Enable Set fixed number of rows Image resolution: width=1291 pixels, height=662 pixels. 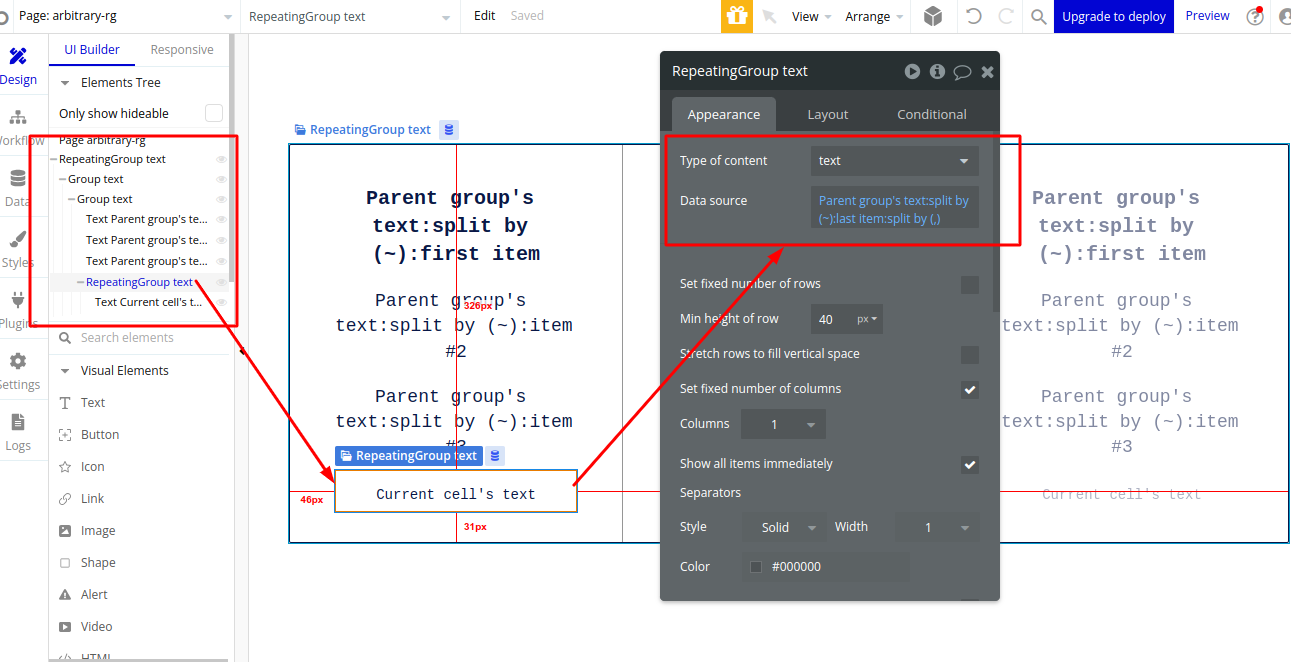pyautogui.click(x=970, y=285)
